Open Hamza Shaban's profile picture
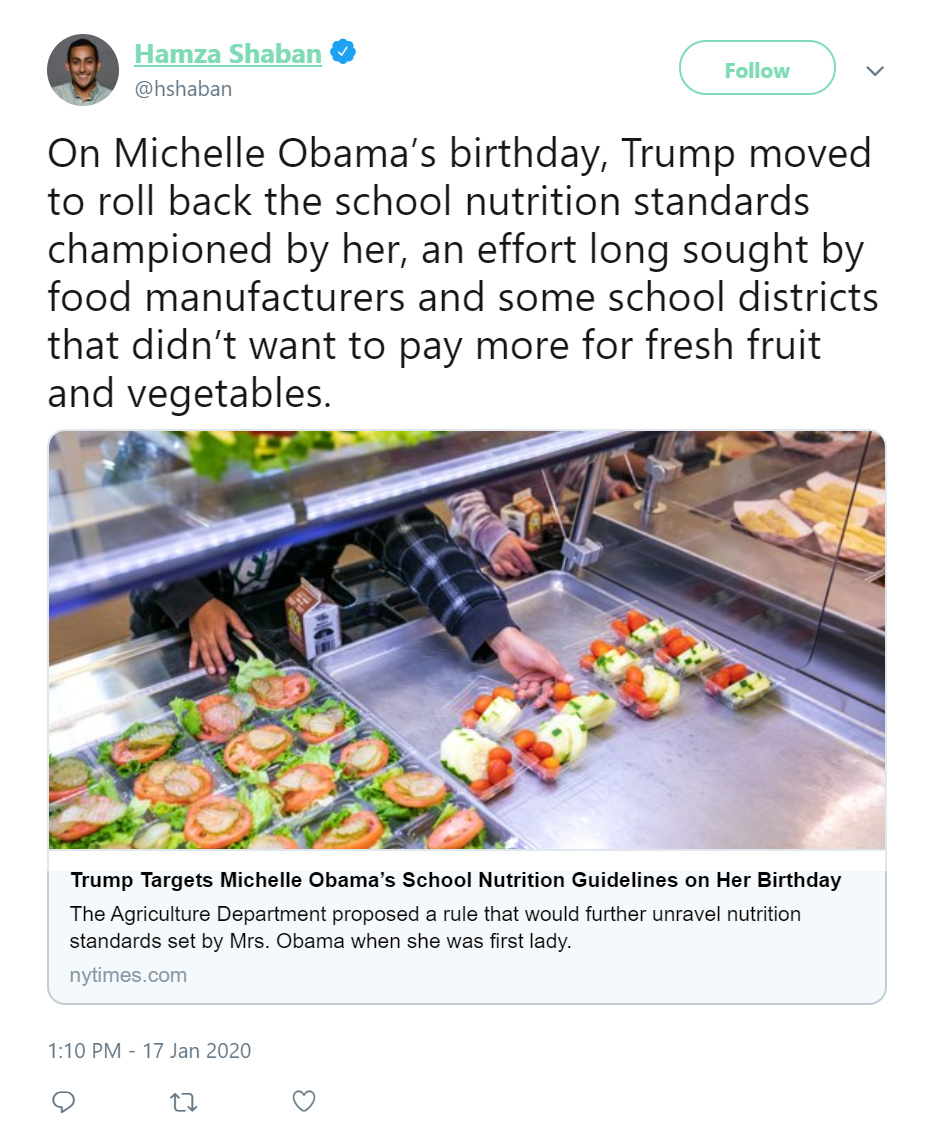The height and width of the screenshot is (1130, 929). (83, 70)
